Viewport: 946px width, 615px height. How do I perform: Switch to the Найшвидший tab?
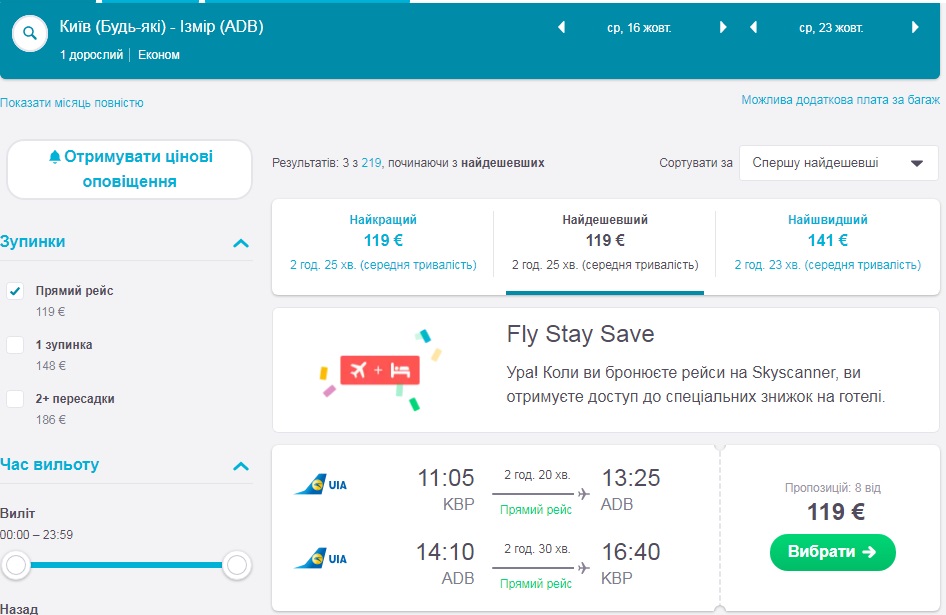tap(827, 241)
